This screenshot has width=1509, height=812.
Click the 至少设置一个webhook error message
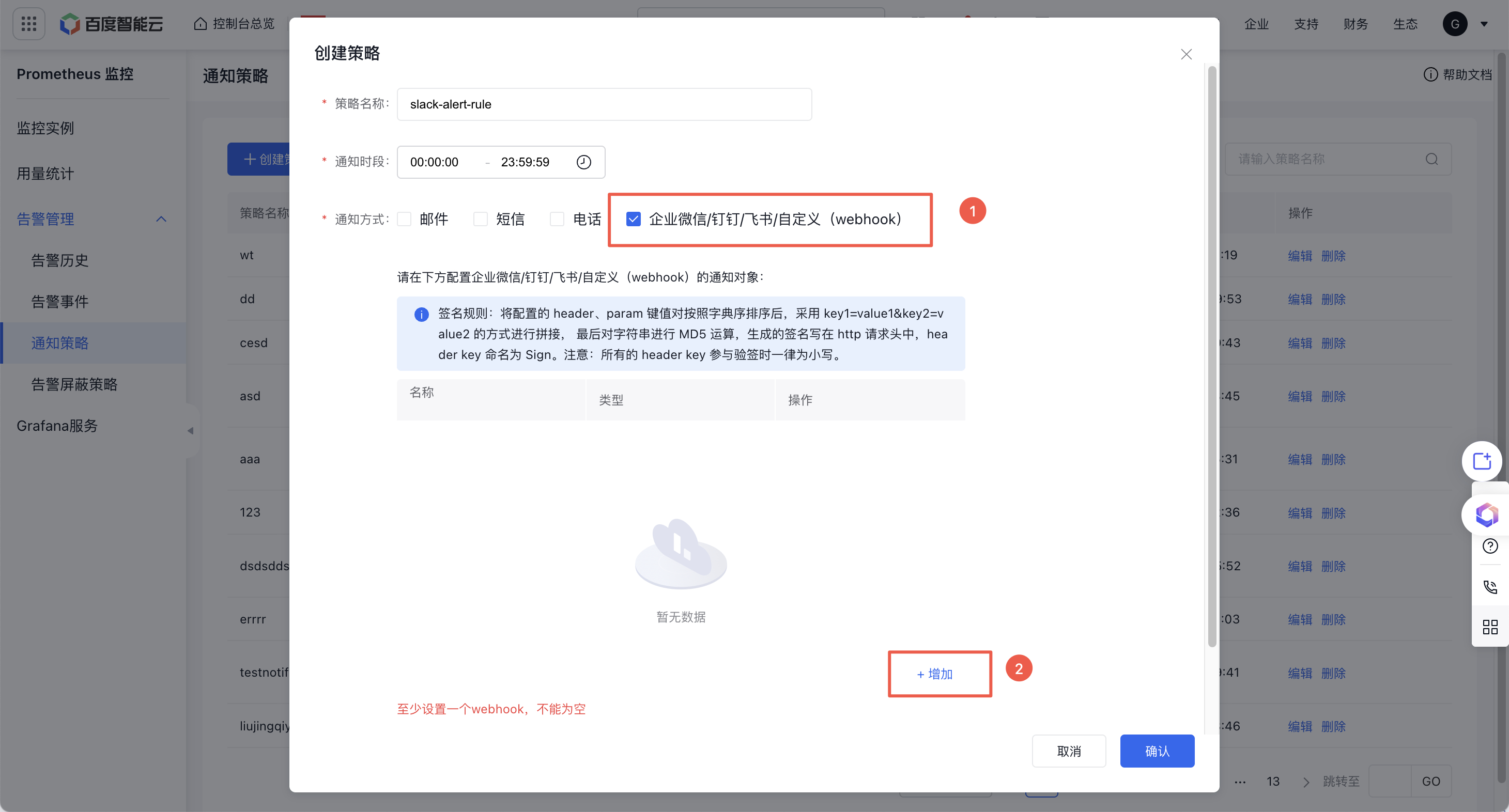pyautogui.click(x=491, y=710)
